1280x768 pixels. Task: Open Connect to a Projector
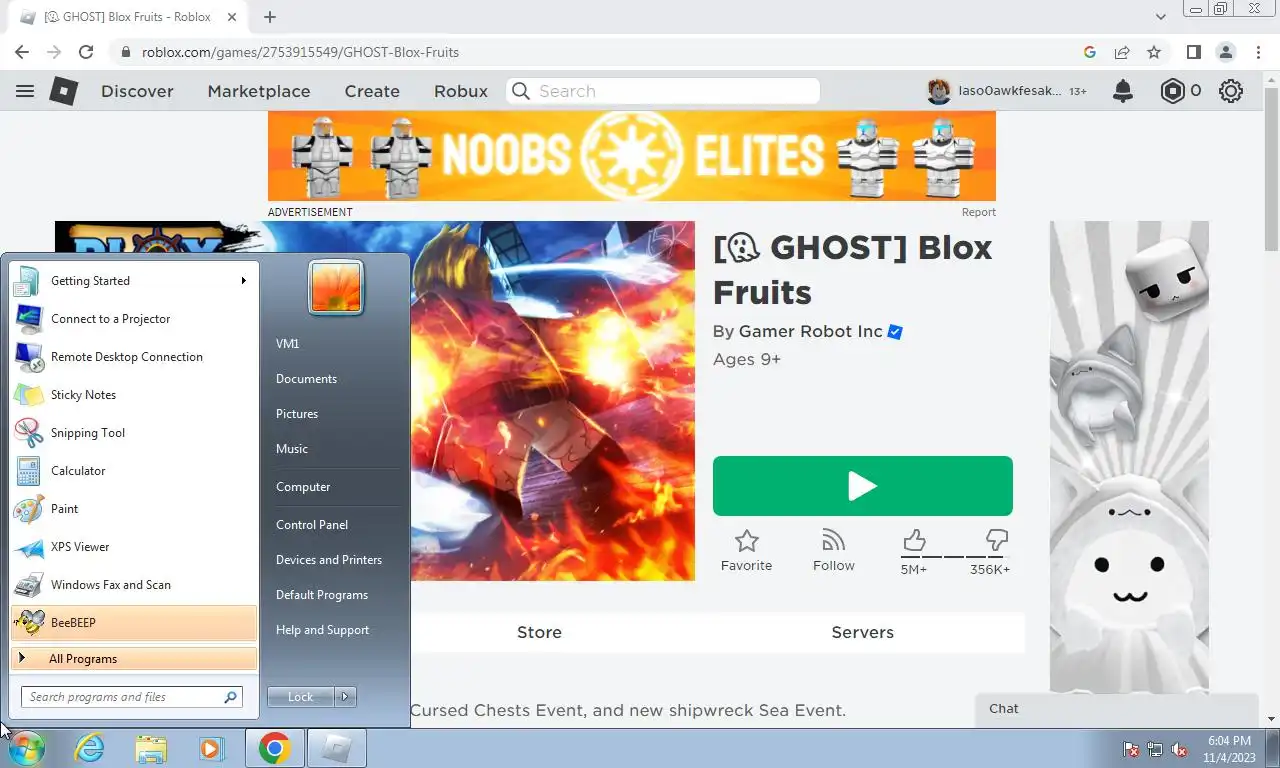(x=134, y=319)
